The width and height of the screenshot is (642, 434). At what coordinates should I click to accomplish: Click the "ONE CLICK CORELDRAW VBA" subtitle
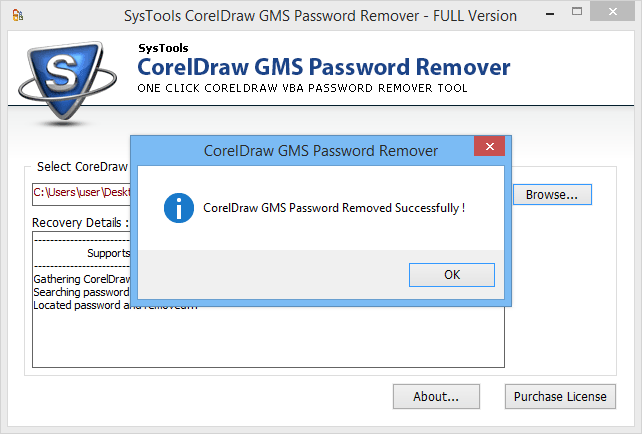(x=302, y=88)
